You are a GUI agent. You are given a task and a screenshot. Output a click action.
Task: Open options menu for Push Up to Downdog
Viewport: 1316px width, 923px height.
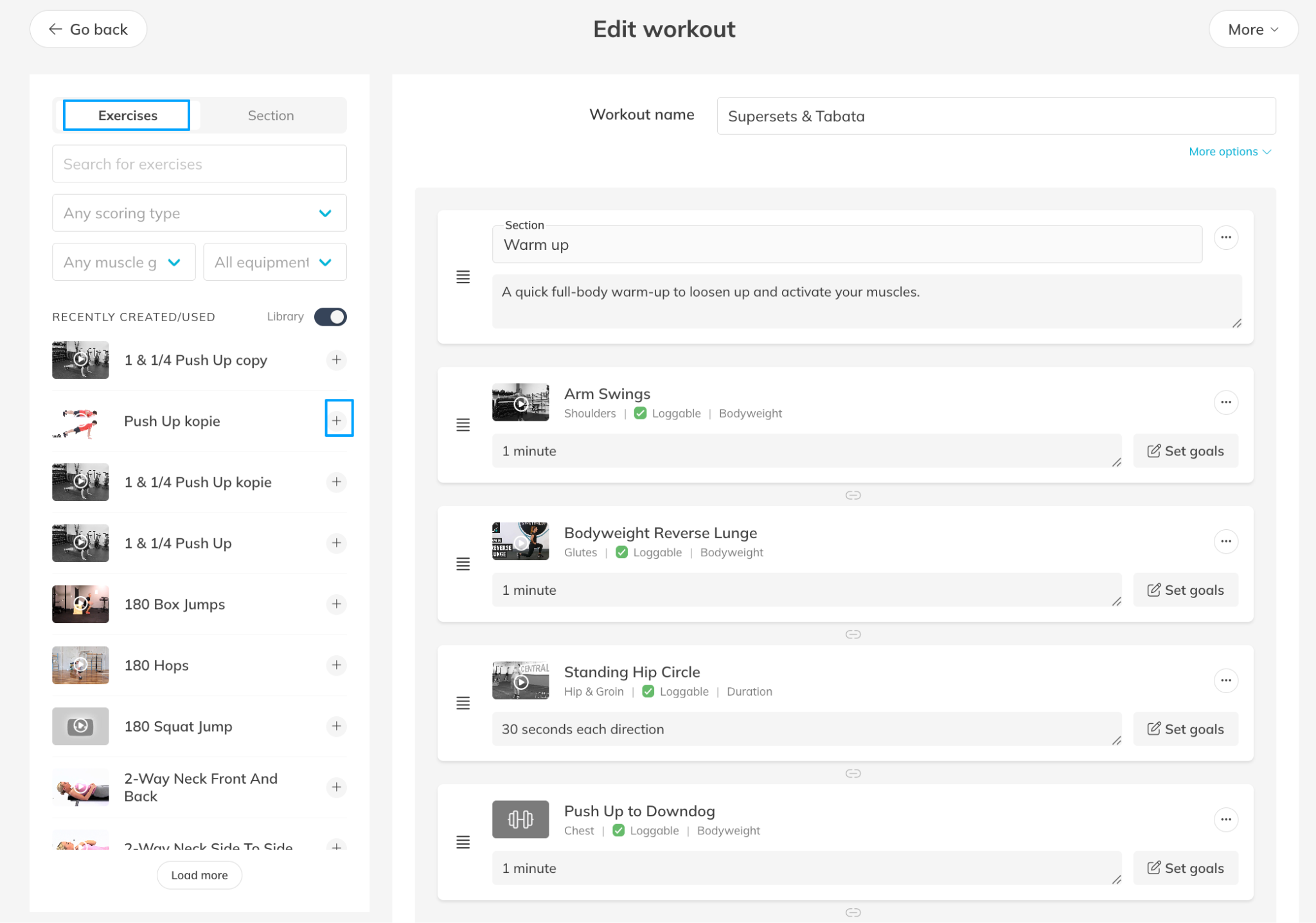[1225, 820]
